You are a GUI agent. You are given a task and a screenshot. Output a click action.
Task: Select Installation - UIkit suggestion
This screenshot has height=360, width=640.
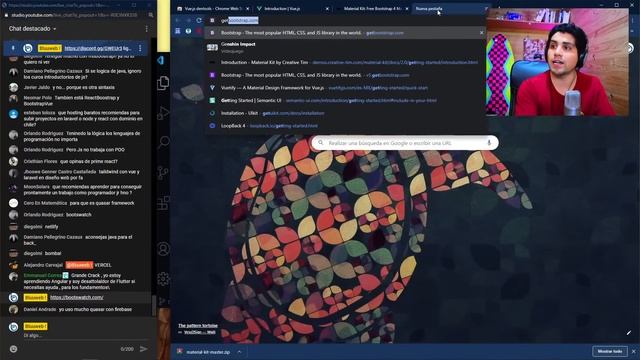345,113
